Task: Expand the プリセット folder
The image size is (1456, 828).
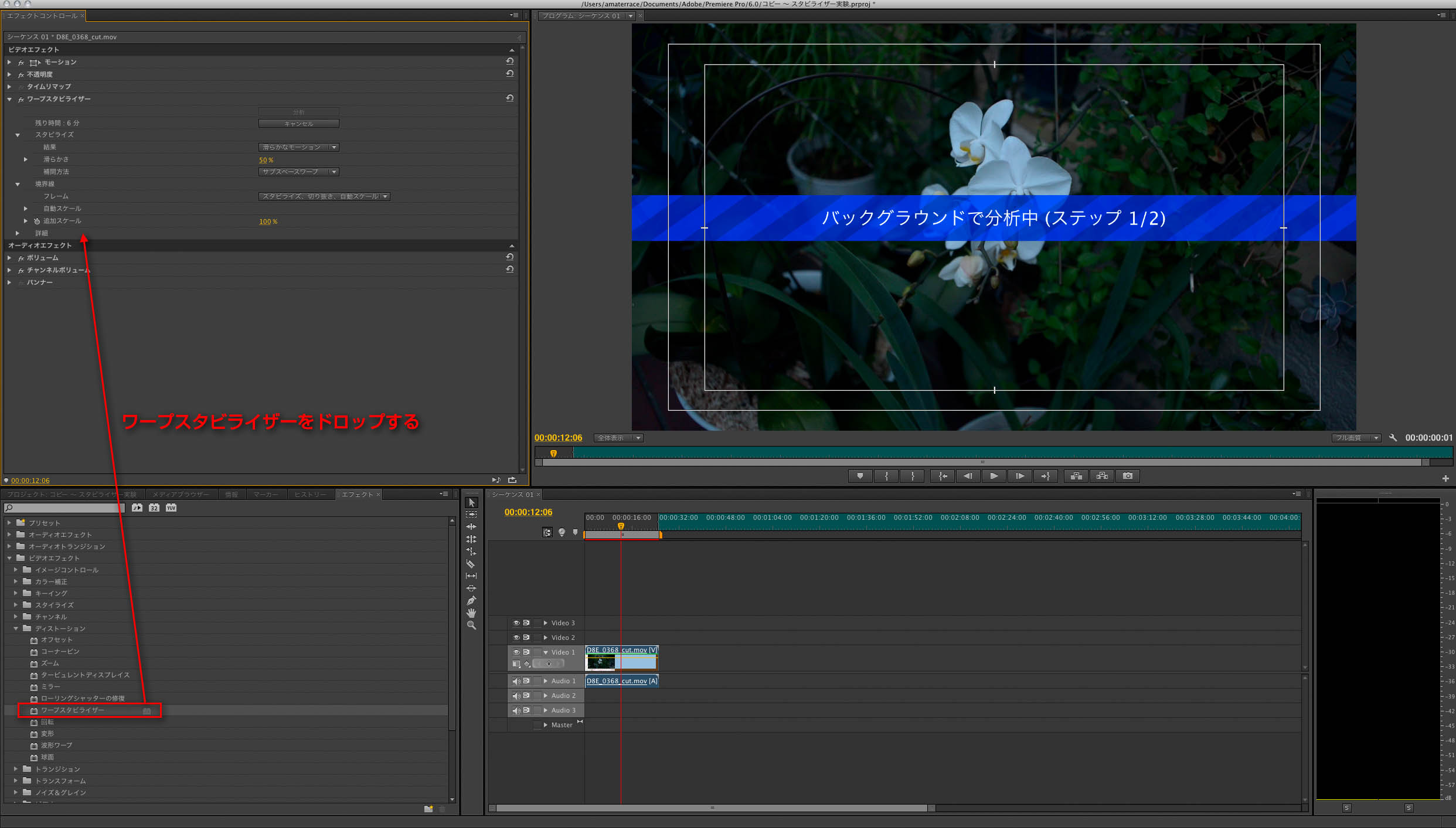Action: point(9,523)
